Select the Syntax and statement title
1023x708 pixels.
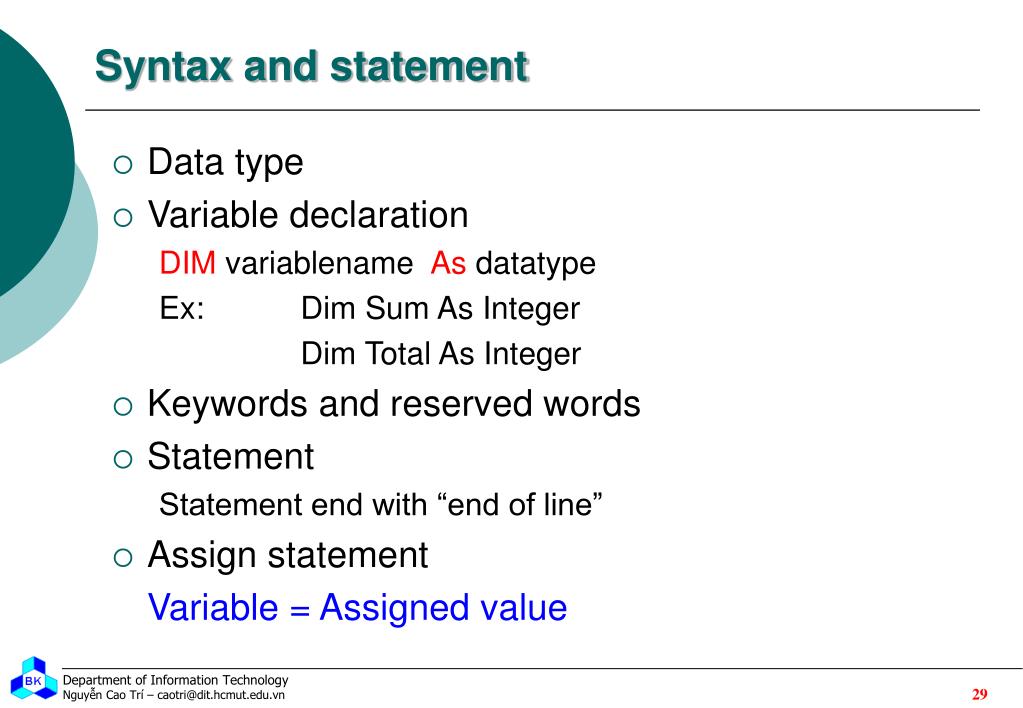(311, 66)
